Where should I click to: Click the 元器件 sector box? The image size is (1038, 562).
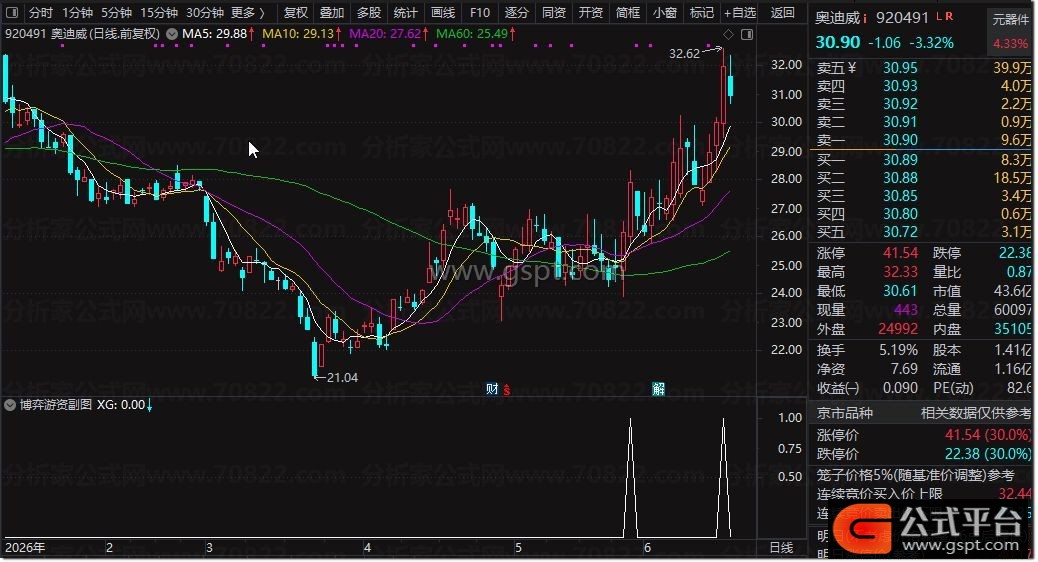[x=1010, y=20]
